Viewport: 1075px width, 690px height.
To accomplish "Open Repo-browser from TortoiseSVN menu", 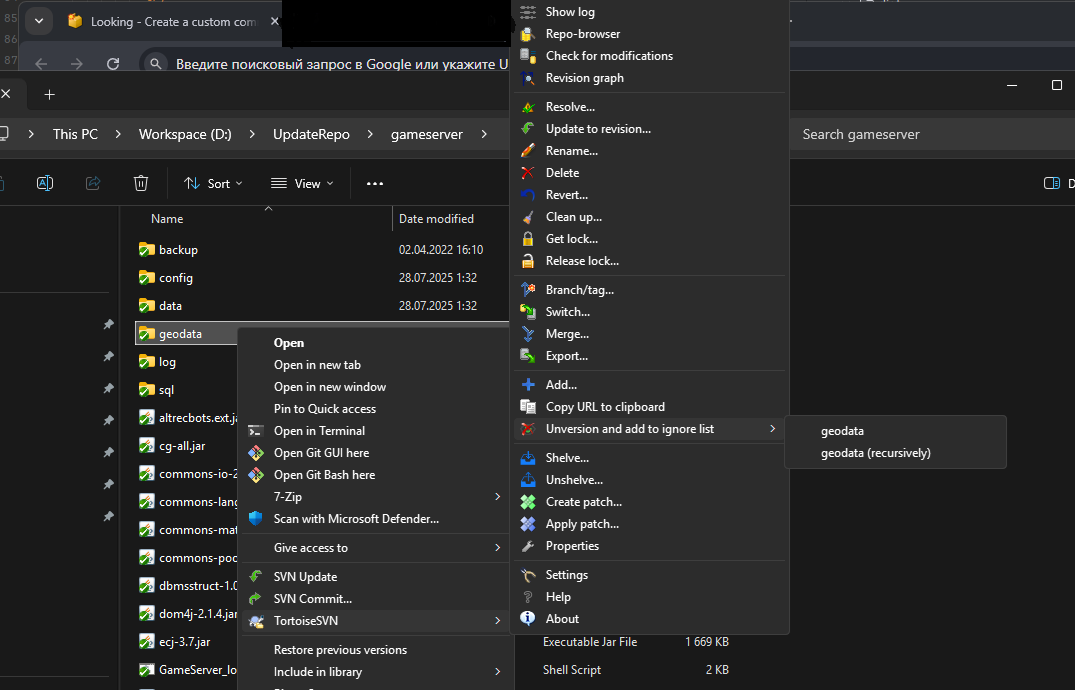I will (x=583, y=34).
